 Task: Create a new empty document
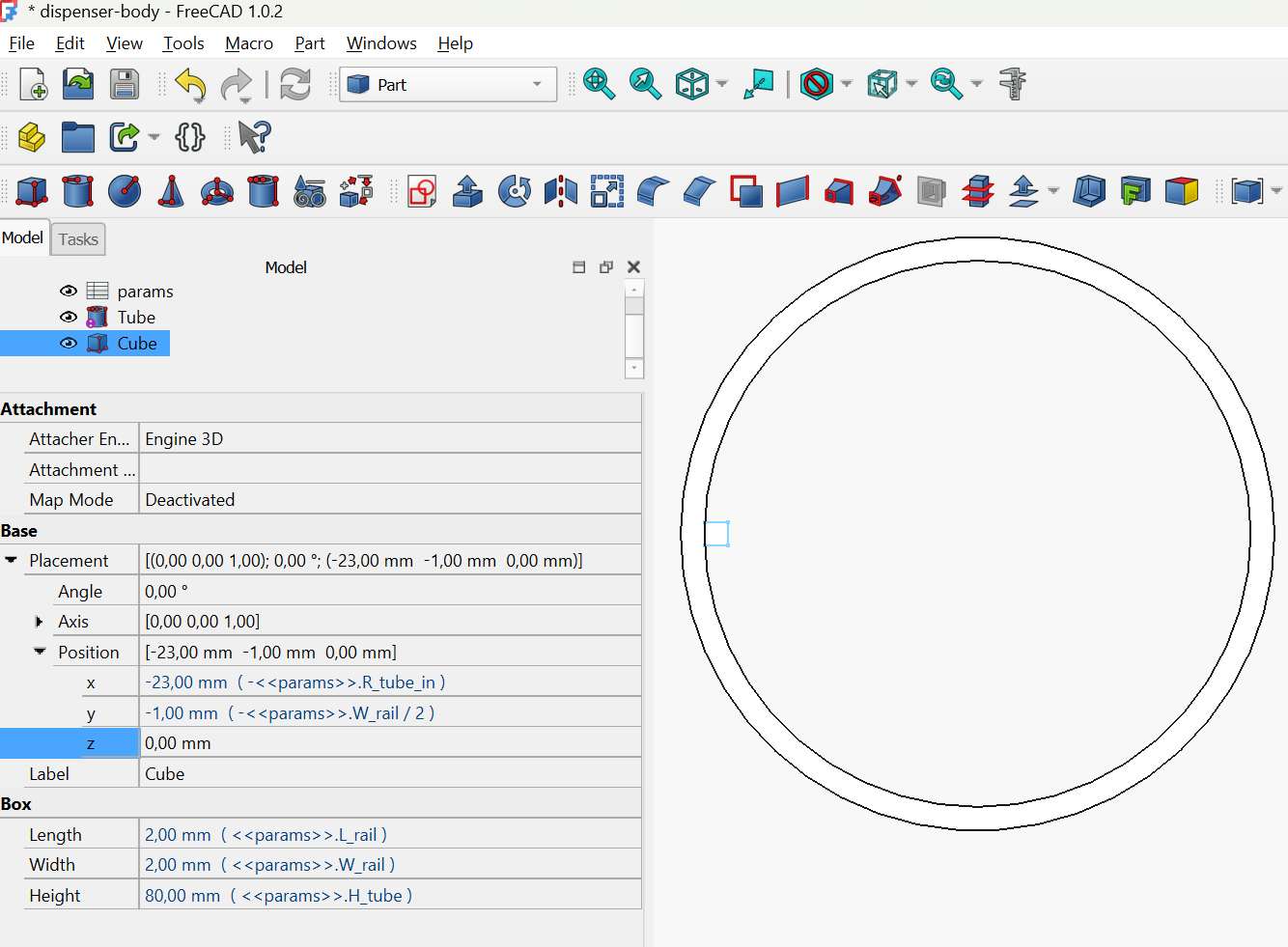pos(33,85)
